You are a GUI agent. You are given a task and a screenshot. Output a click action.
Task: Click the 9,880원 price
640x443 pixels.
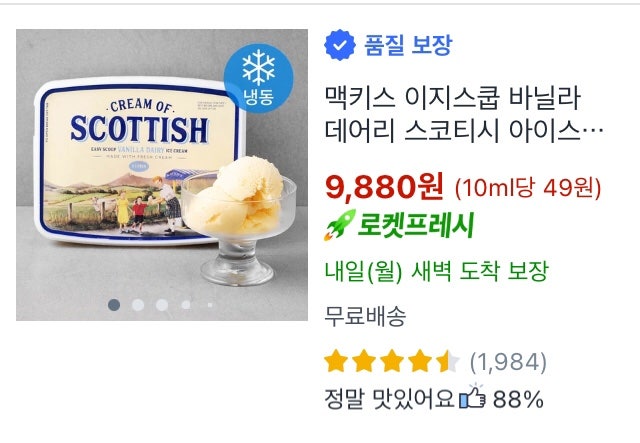click(x=384, y=187)
